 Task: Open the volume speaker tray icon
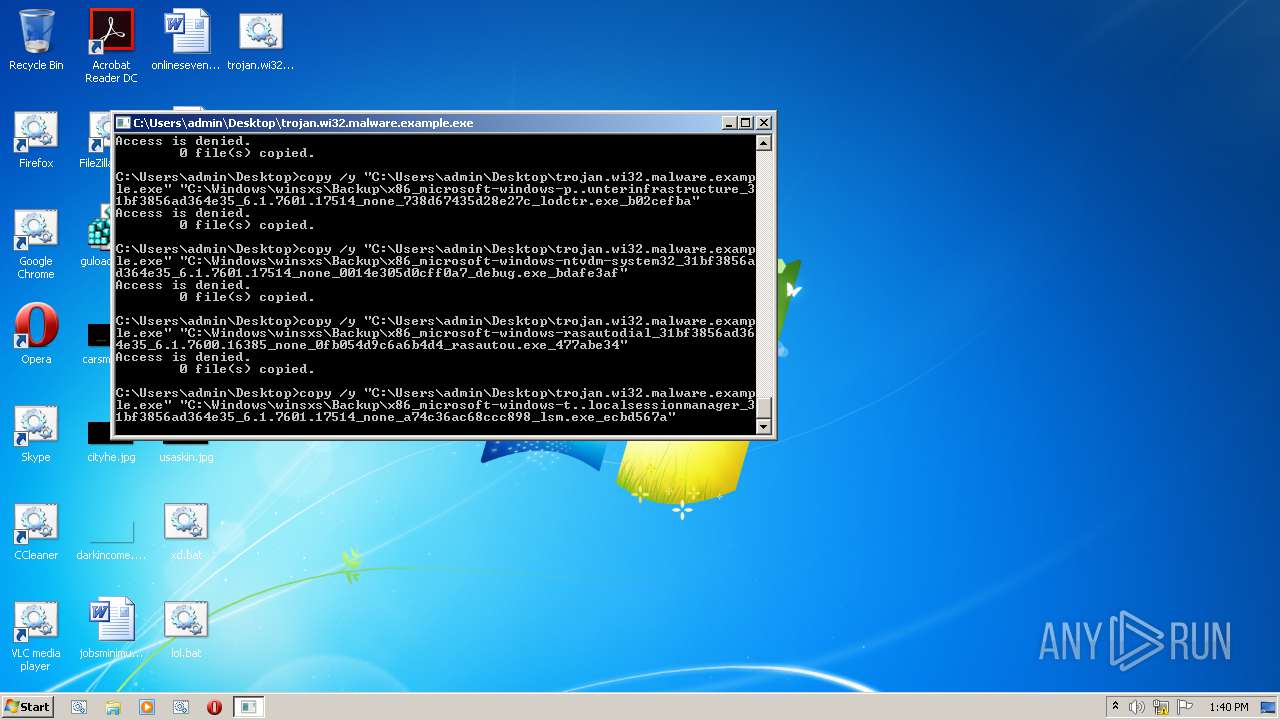[x=1137, y=707]
